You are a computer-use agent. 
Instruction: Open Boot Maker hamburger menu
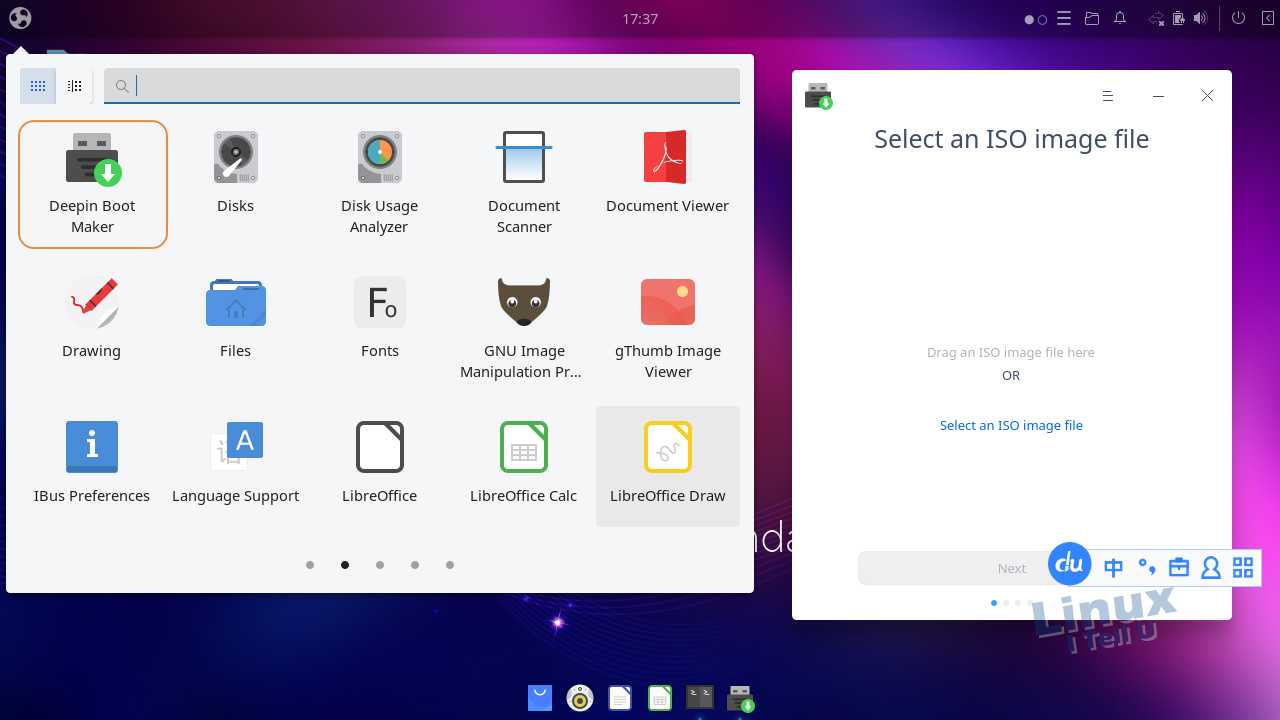tap(1107, 96)
